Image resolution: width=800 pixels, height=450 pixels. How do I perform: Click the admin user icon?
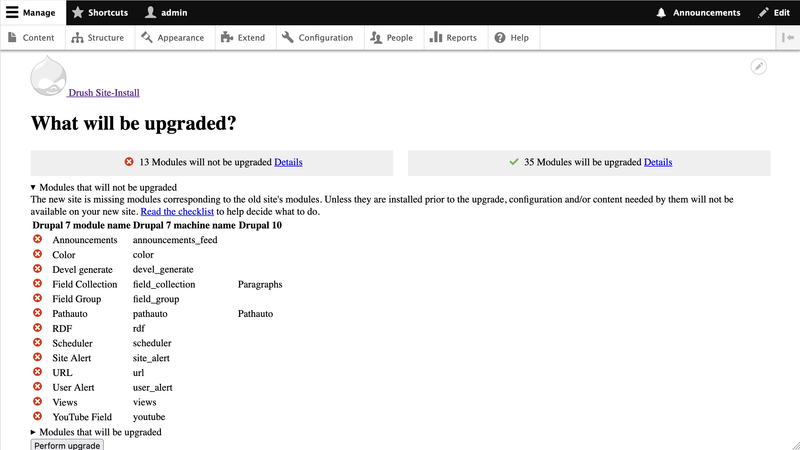[150, 13]
